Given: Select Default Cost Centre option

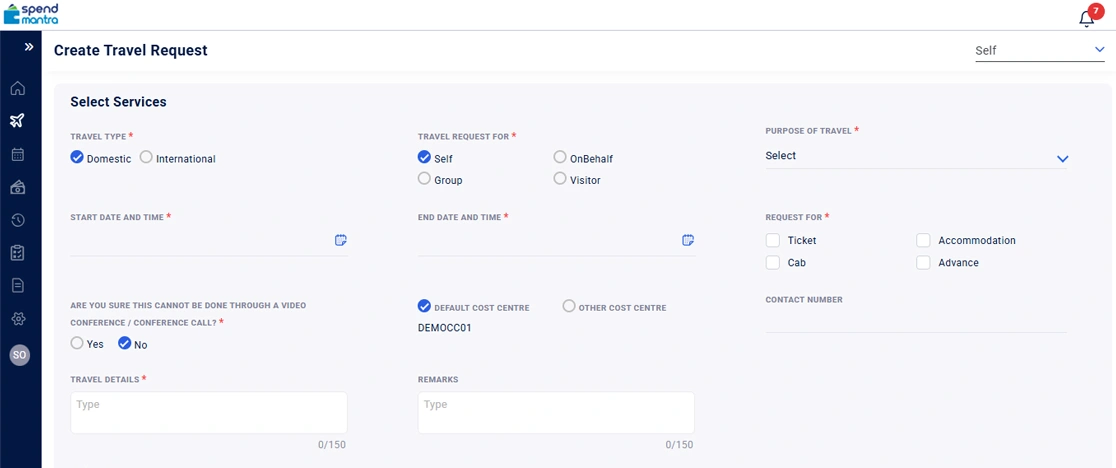Looking at the screenshot, I should (424, 307).
